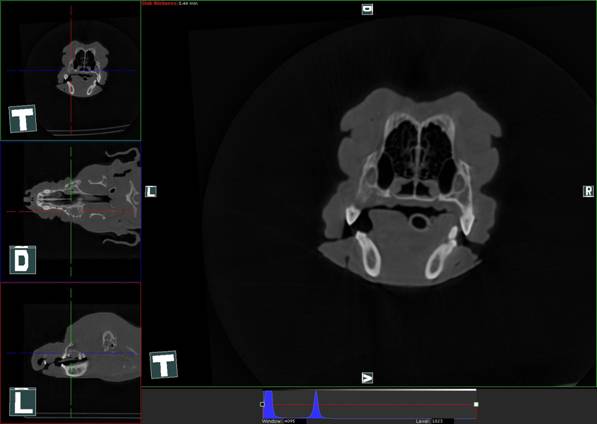This screenshot has height=424, width=597.
Task: Select the transverse slice thumbnail view
Action: 70,71
